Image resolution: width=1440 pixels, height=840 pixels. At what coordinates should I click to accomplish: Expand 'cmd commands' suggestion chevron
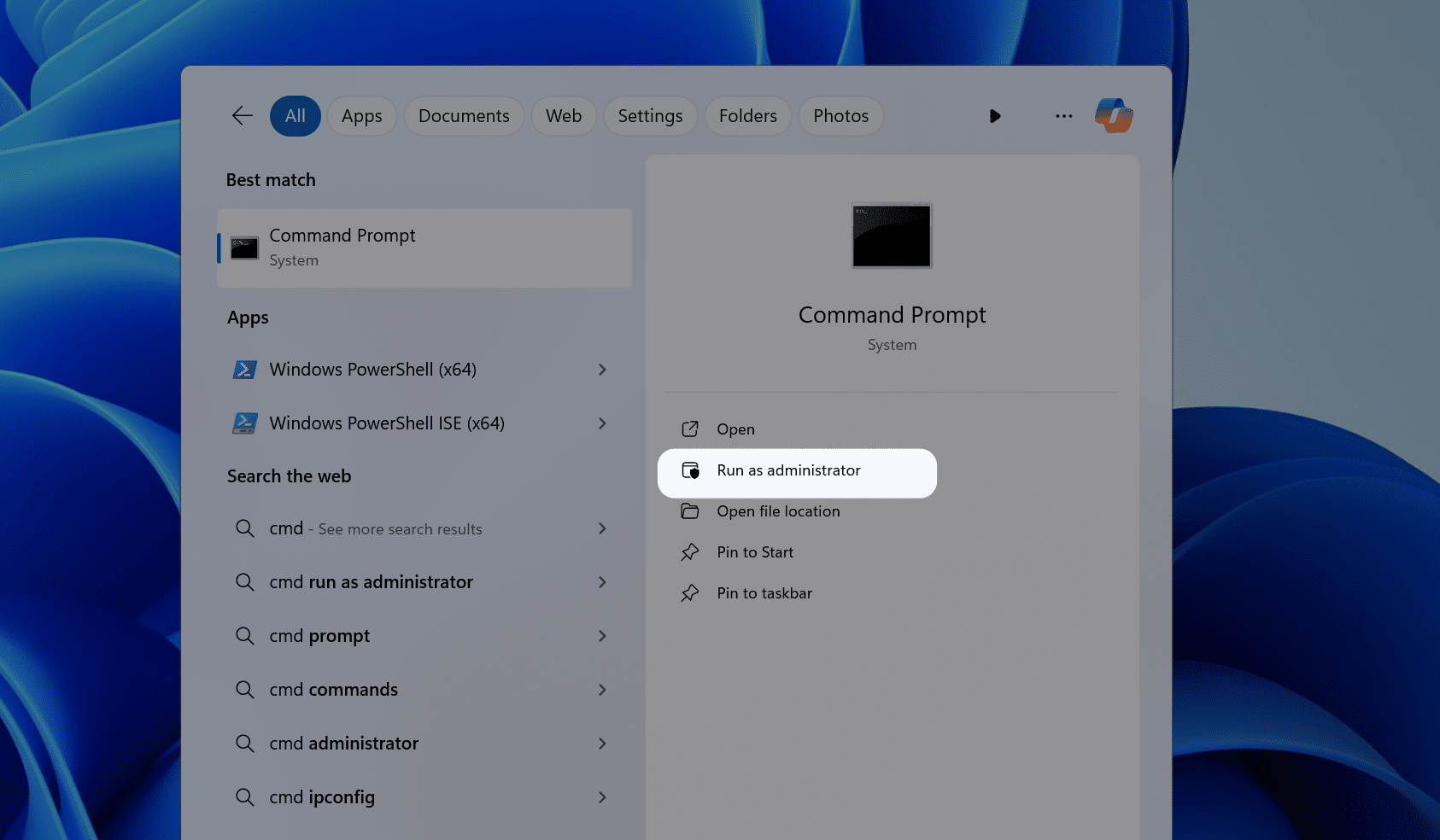603,690
